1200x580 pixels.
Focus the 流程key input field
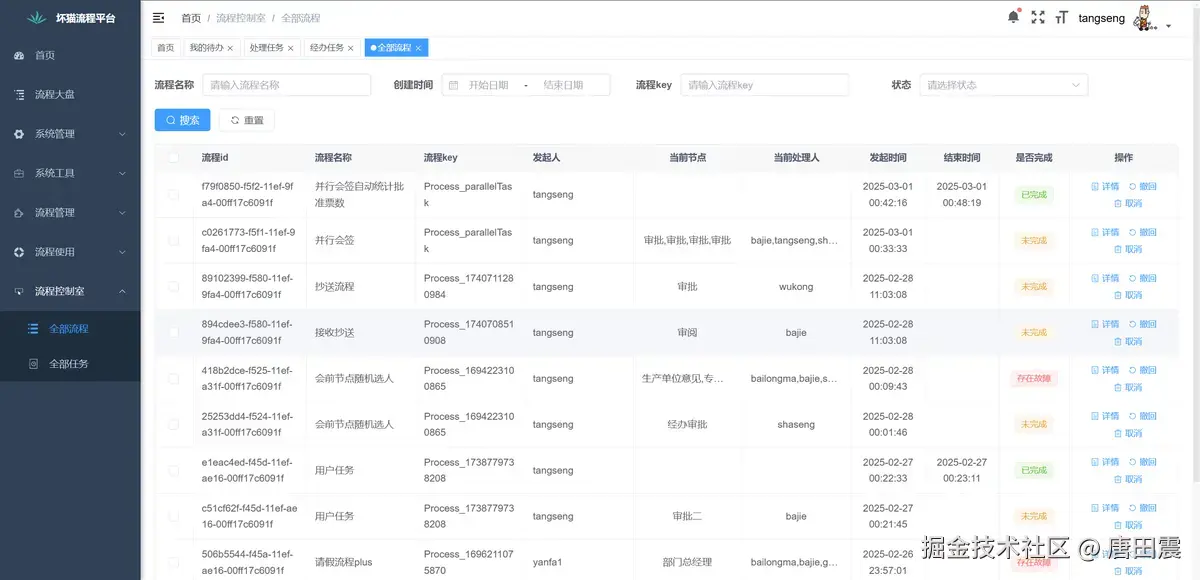[x=764, y=85]
